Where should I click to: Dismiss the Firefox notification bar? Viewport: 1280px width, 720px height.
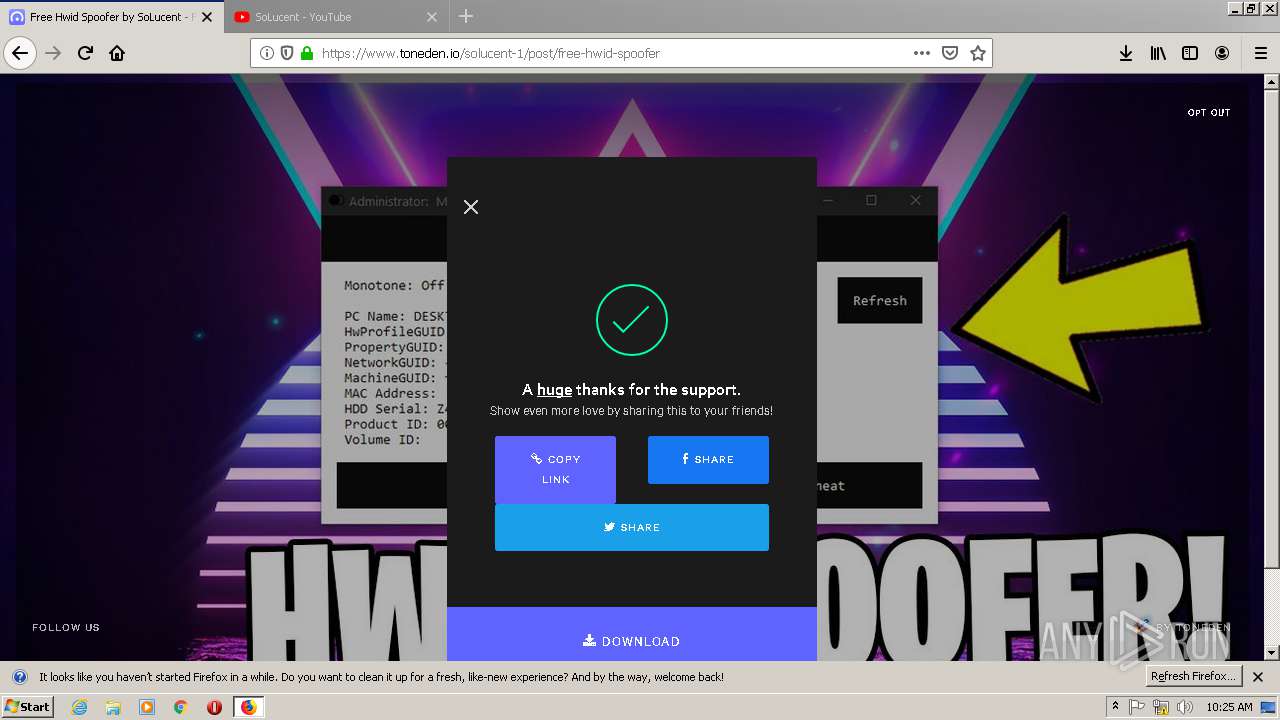click(x=1258, y=677)
